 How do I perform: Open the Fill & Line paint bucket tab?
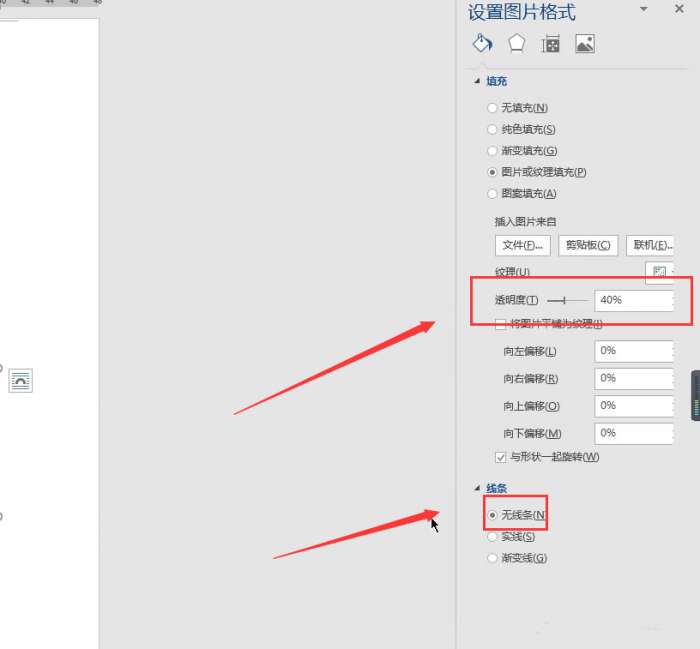483,43
